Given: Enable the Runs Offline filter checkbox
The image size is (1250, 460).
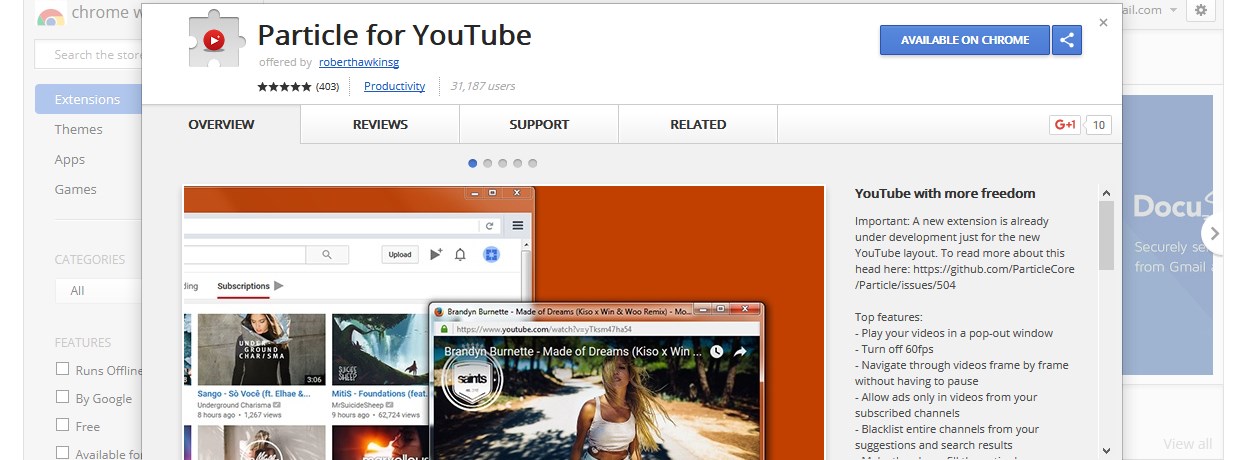Looking at the screenshot, I should [62, 369].
